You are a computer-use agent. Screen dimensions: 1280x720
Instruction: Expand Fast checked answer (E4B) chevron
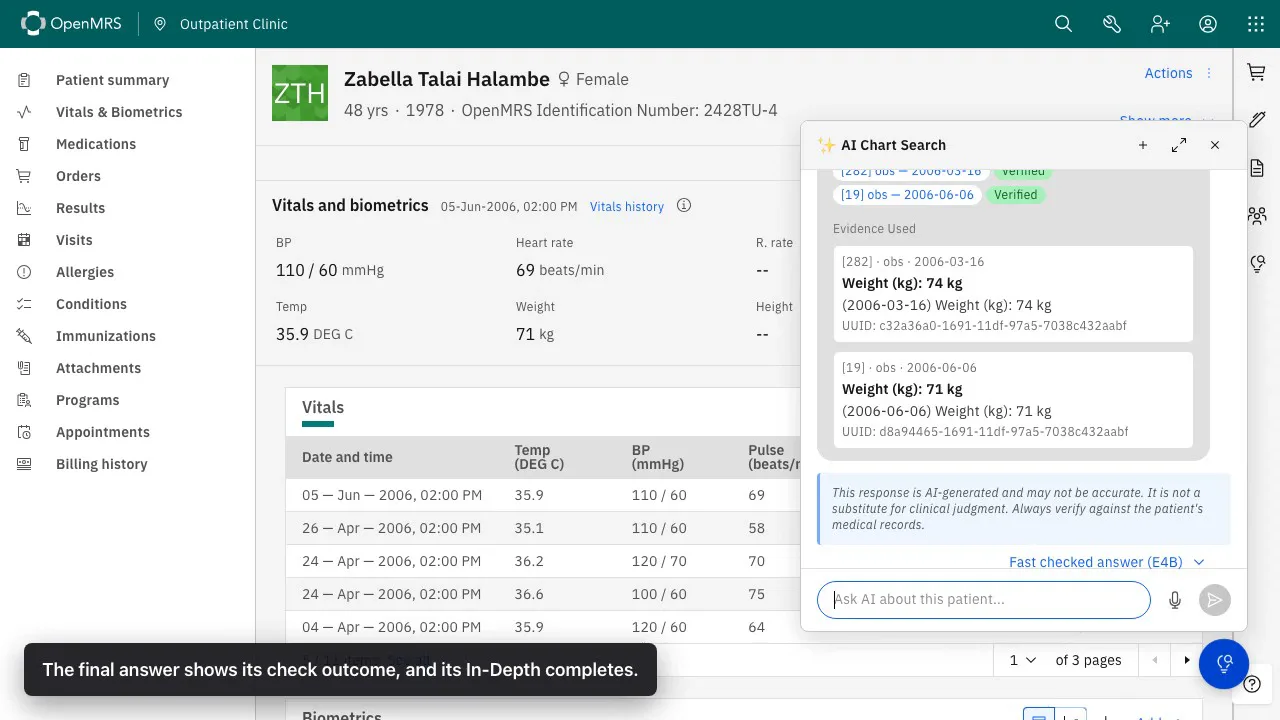(1199, 563)
